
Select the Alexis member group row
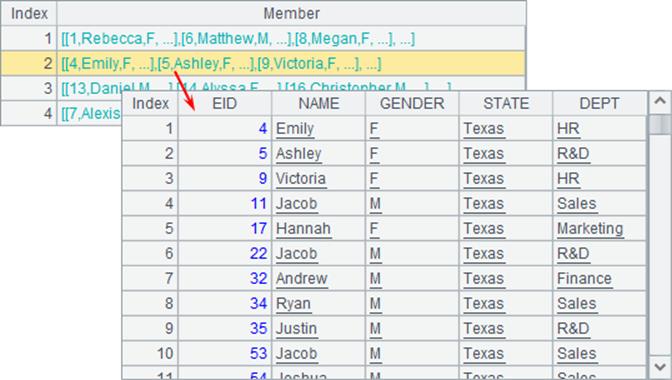pos(61,114)
